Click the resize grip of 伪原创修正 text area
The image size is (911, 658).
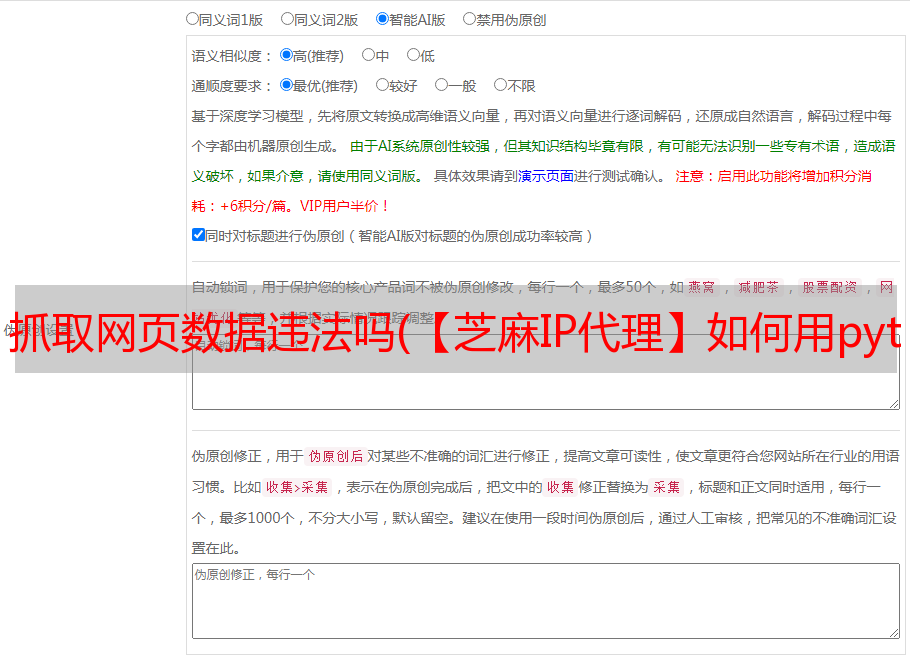(x=894, y=633)
